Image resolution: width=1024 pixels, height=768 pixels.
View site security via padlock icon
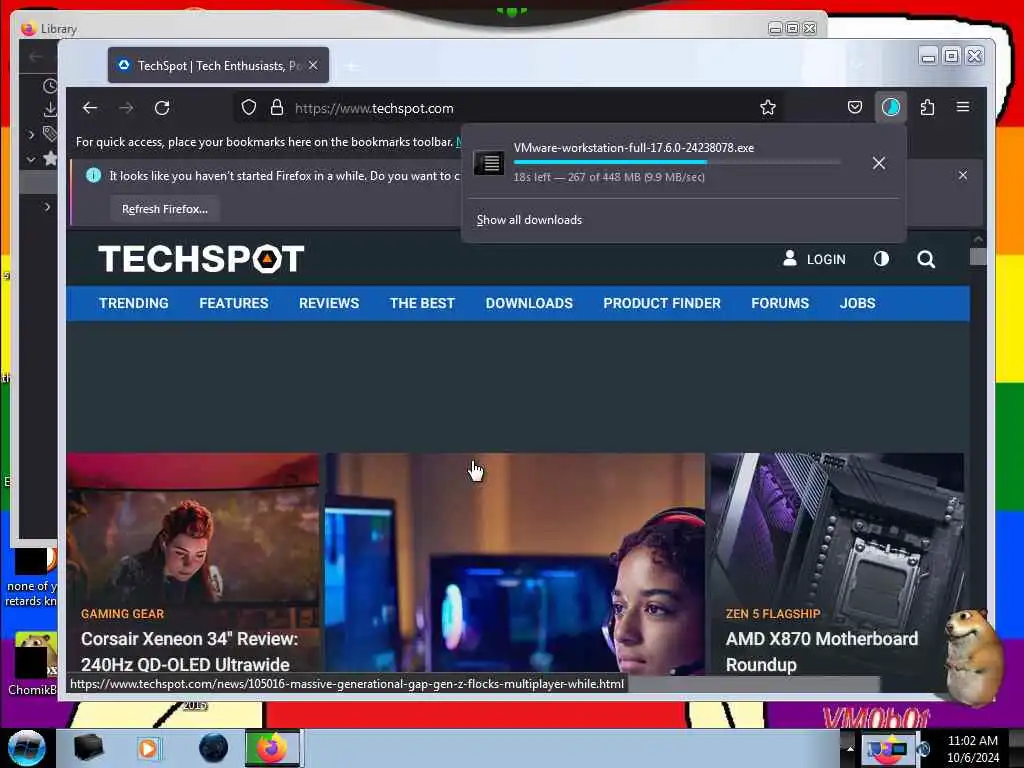click(x=277, y=108)
